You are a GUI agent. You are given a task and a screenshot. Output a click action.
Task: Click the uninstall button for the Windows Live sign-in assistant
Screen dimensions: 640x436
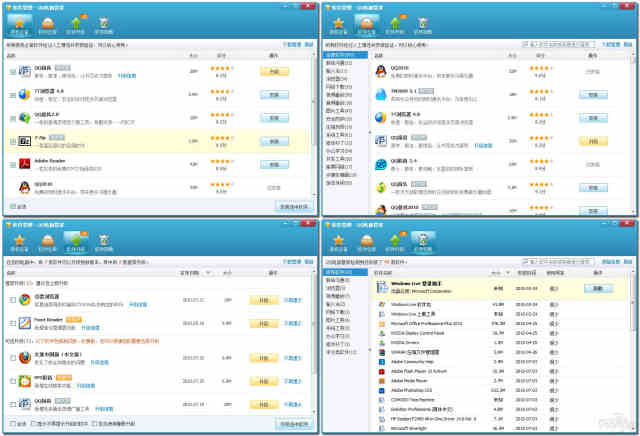coord(598,288)
